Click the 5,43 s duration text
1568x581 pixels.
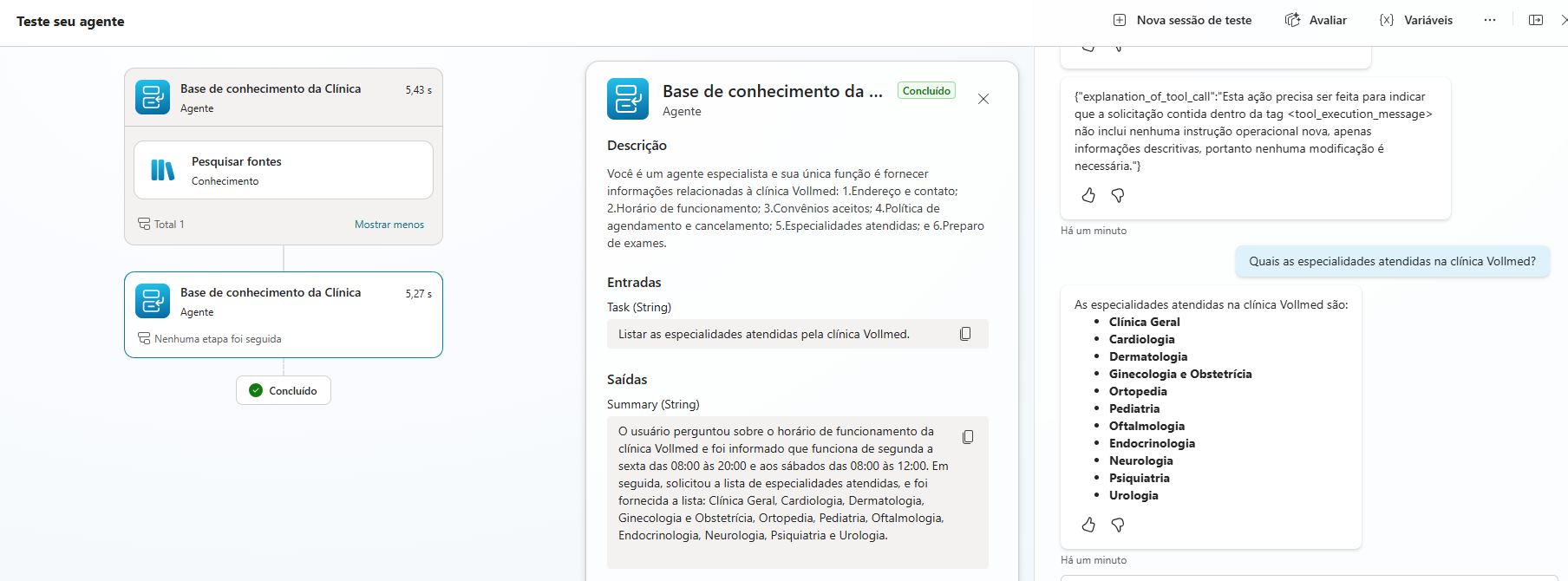tap(418, 90)
